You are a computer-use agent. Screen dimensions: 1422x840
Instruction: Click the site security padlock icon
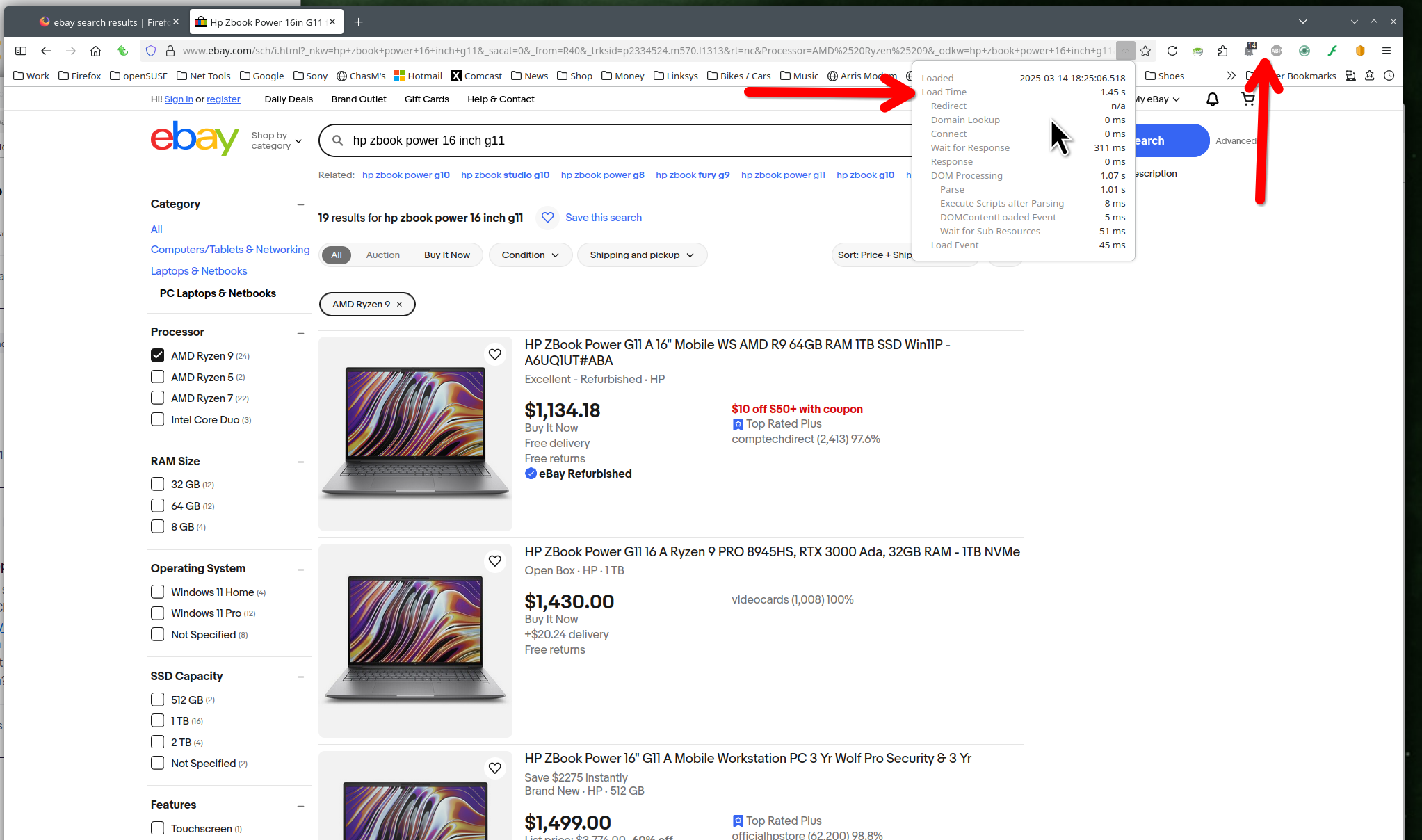(x=170, y=51)
